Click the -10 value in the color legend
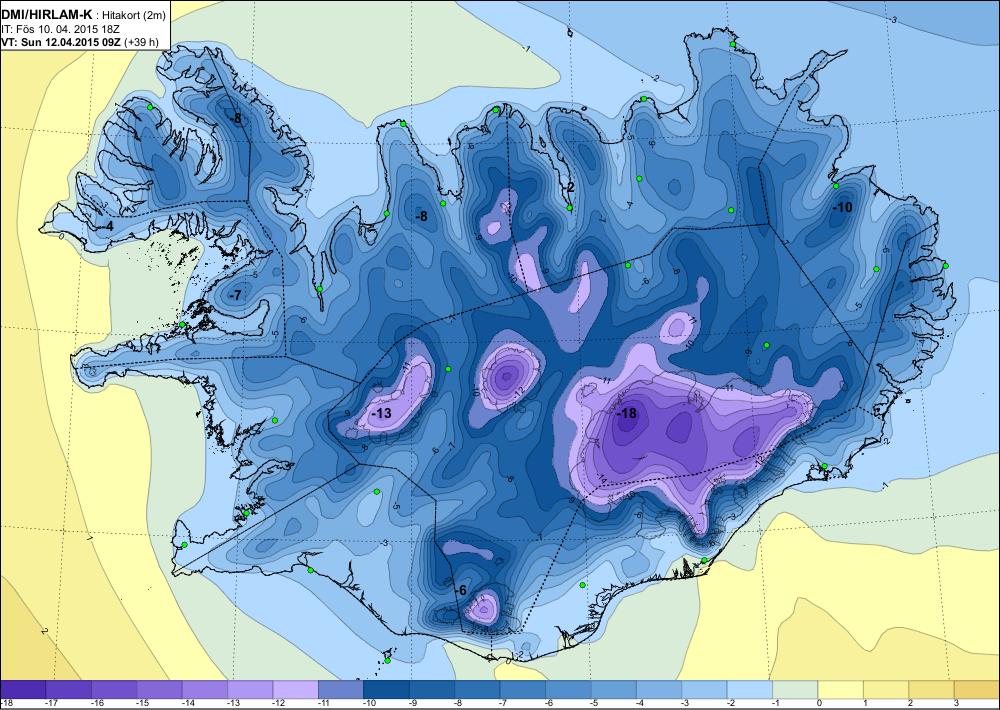 point(369,704)
